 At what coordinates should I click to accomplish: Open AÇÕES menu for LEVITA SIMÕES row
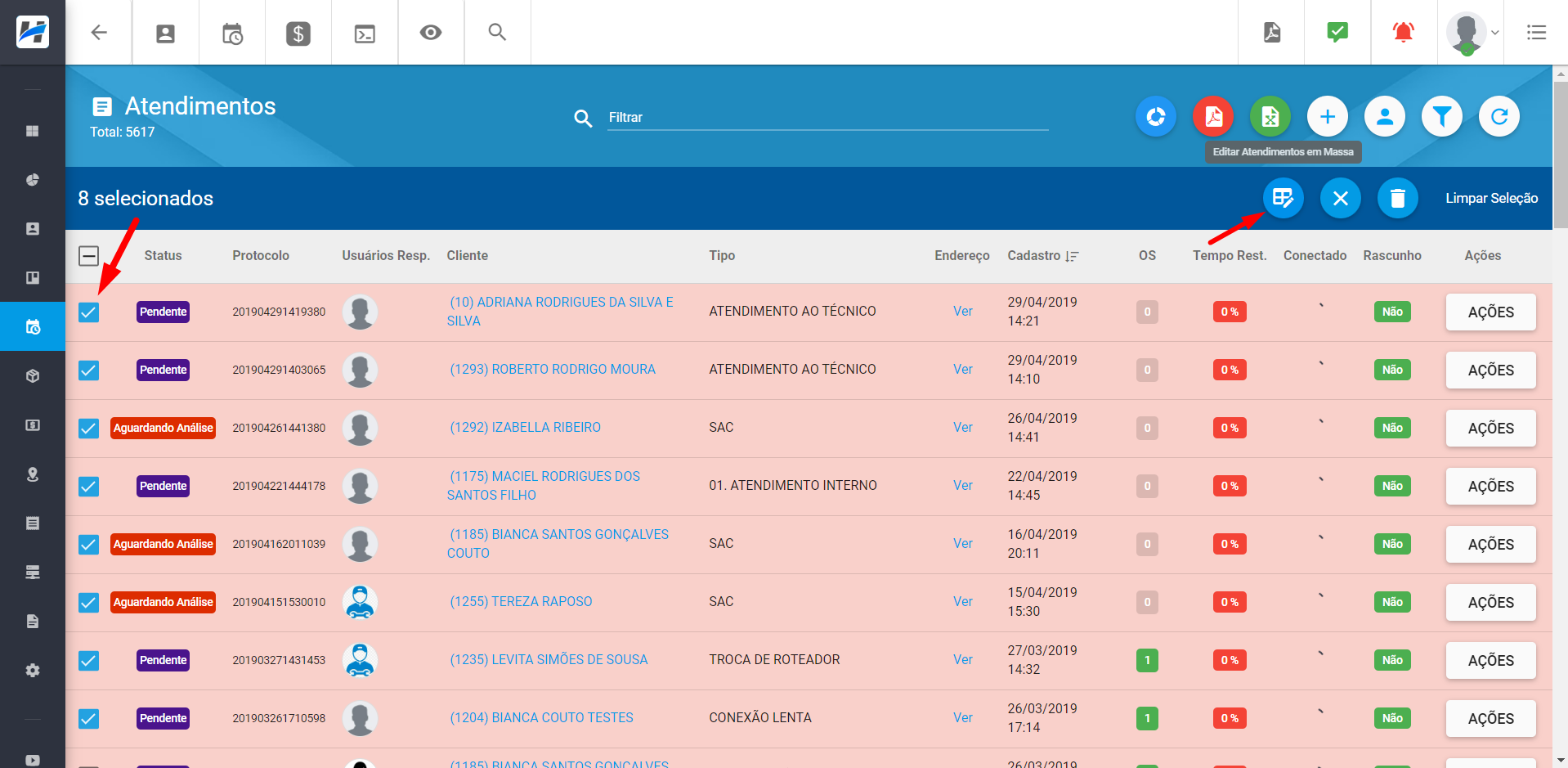coord(1490,661)
